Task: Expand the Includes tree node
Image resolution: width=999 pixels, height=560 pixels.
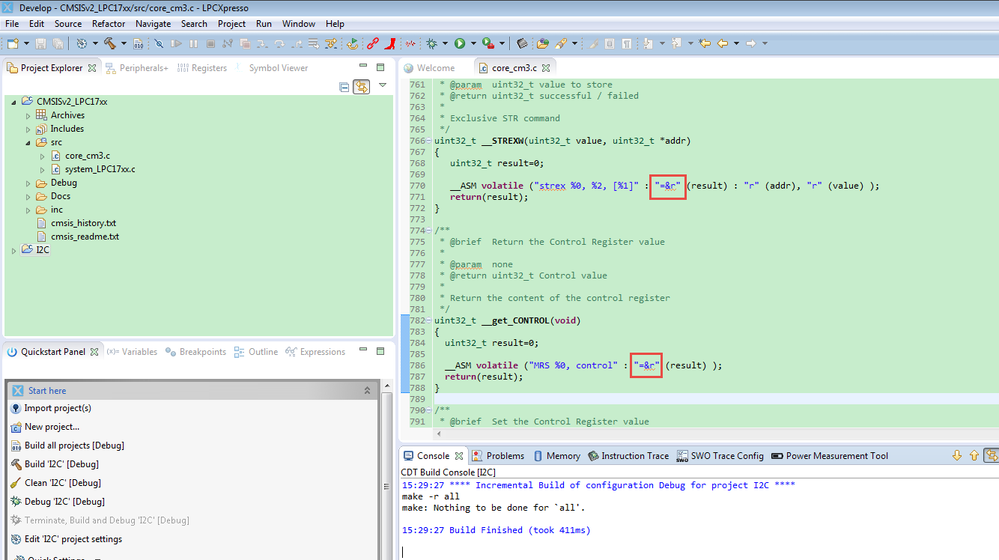Action: coord(28,129)
